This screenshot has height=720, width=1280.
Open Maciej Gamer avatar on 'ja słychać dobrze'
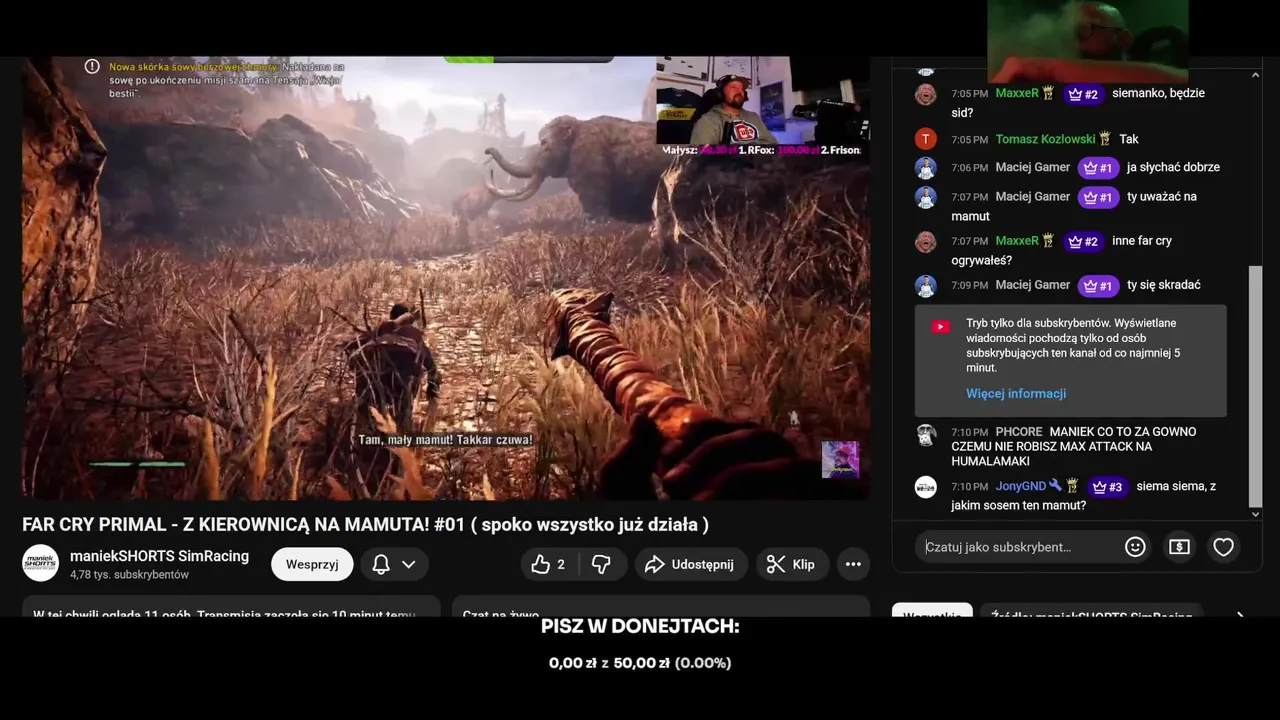coord(926,168)
